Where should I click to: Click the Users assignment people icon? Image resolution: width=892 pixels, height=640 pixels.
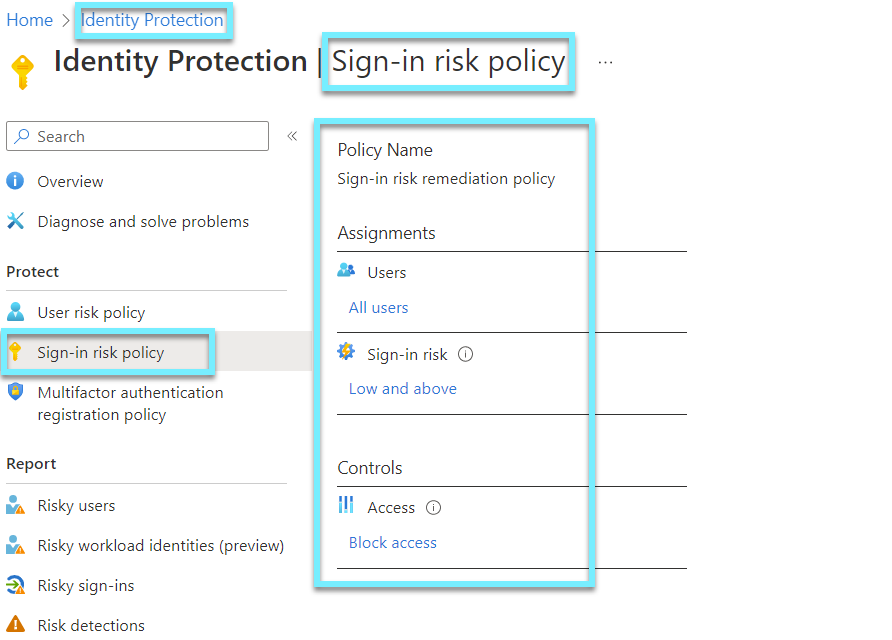click(346, 271)
